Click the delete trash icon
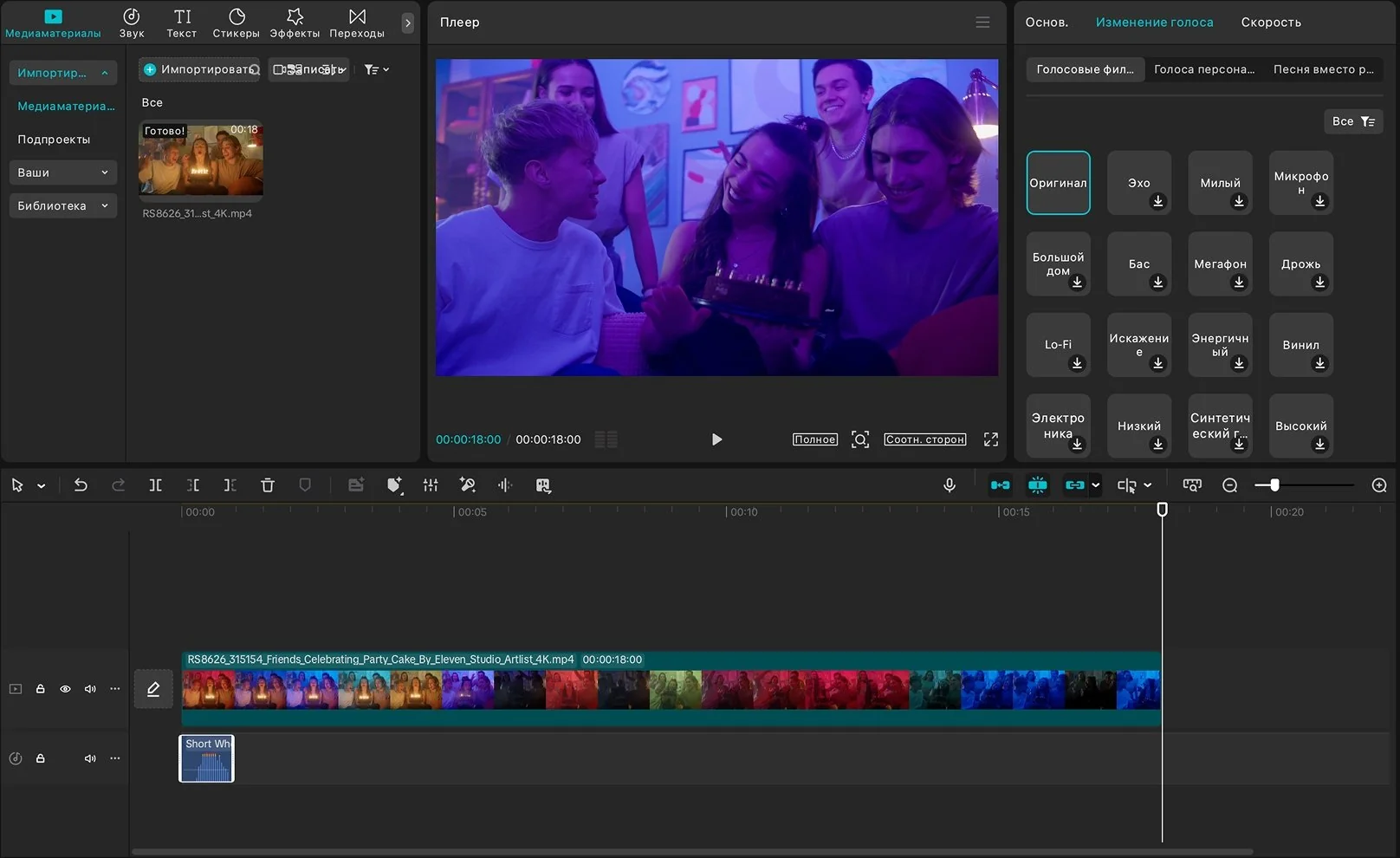 [x=268, y=485]
